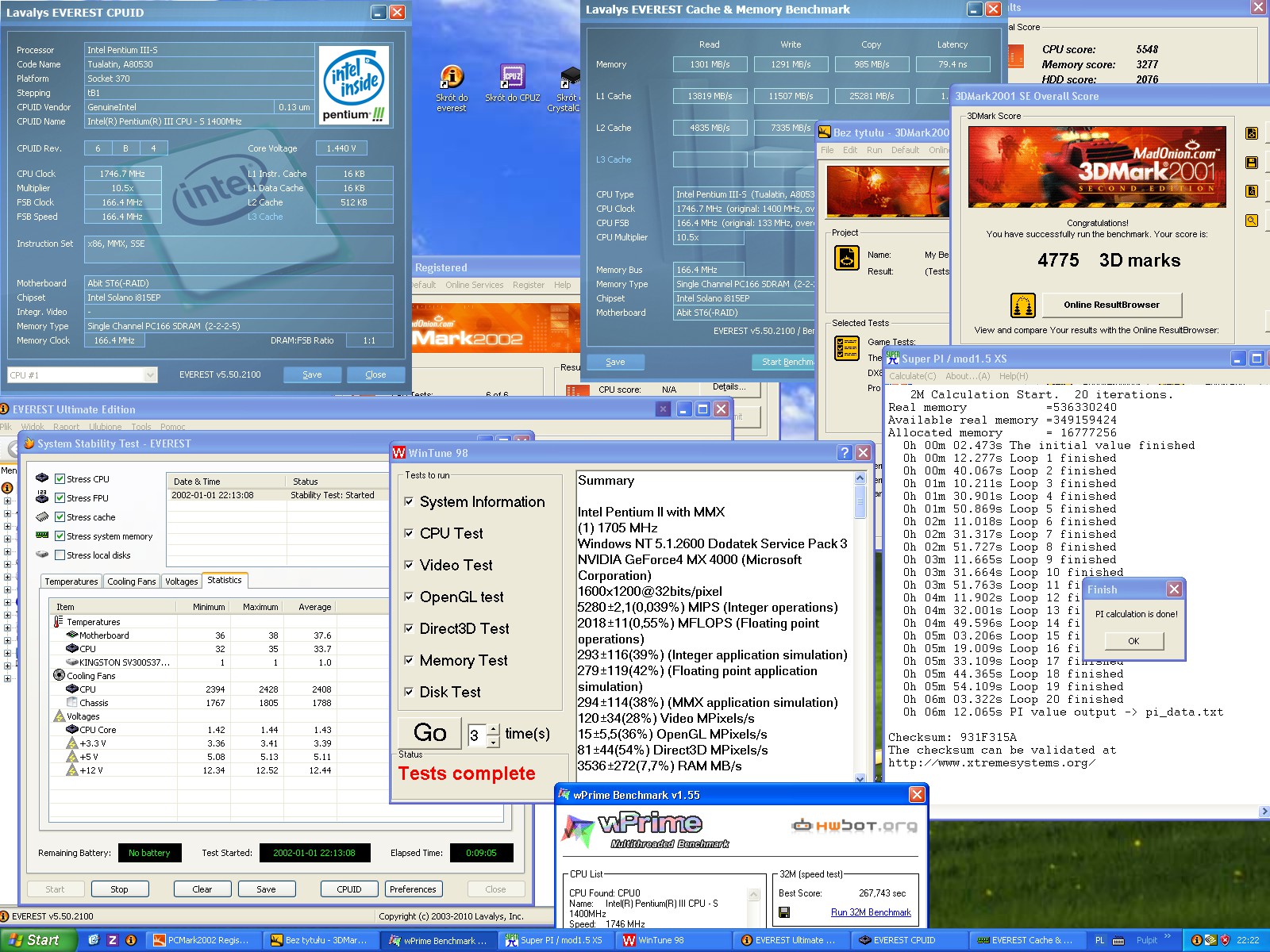Click the Super PI title bar icon
The height and width of the screenshot is (952, 1270).
tap(893, 359)
